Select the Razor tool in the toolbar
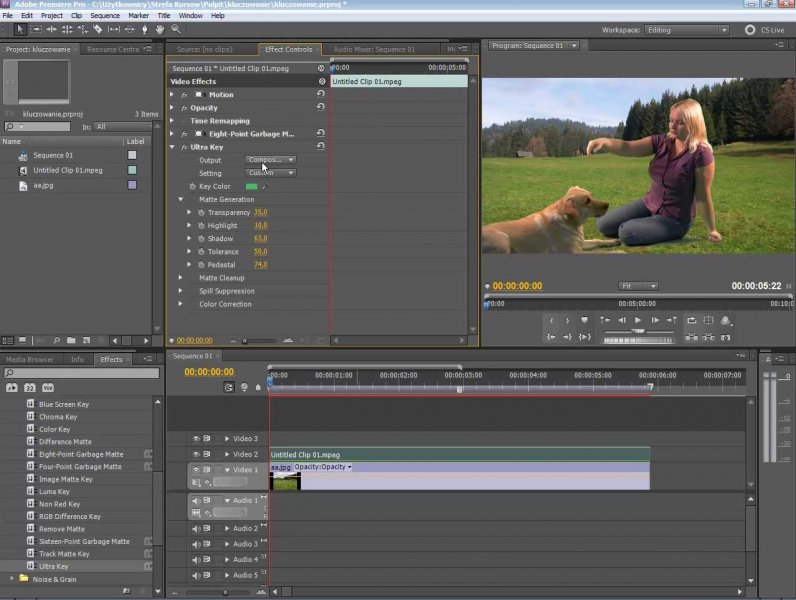Image resolution: width=796 pixels, height=600 pixels. pos(99,29)
